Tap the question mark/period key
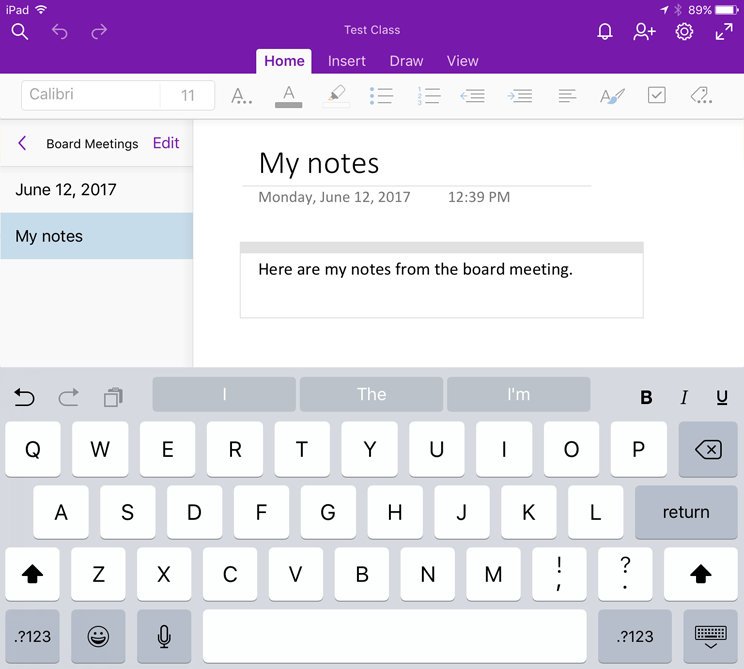The width and height of the screenshot is (744, 669). tap(625, 574)
